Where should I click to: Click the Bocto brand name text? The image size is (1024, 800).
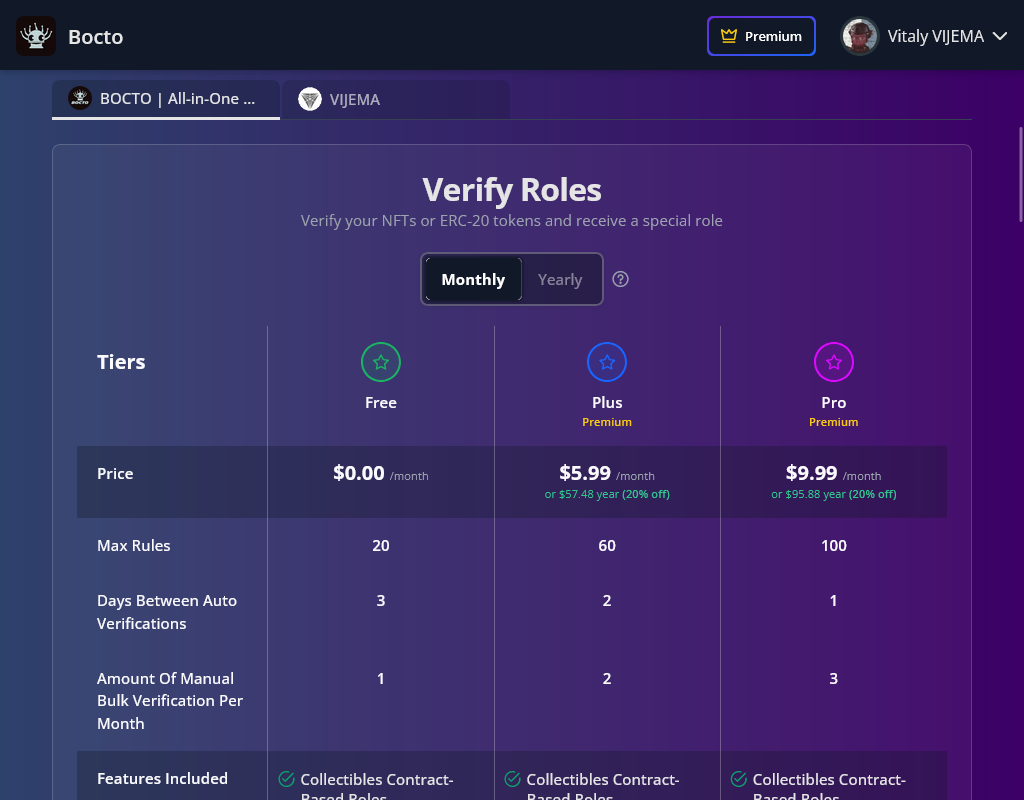click(x=95, y=37)
